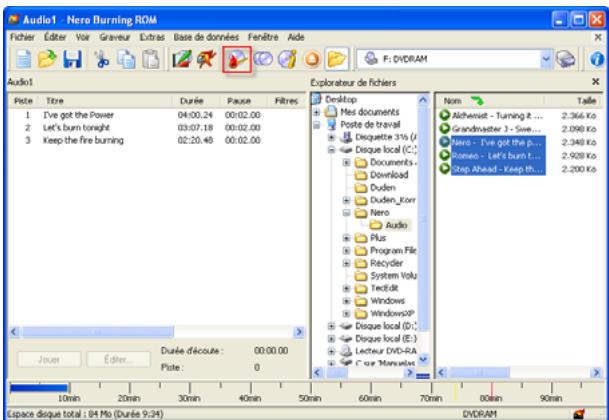This screenshot has width=609, height=420.
Task: Close the Explorateur de fichiers pane
Action: [595, 82]
